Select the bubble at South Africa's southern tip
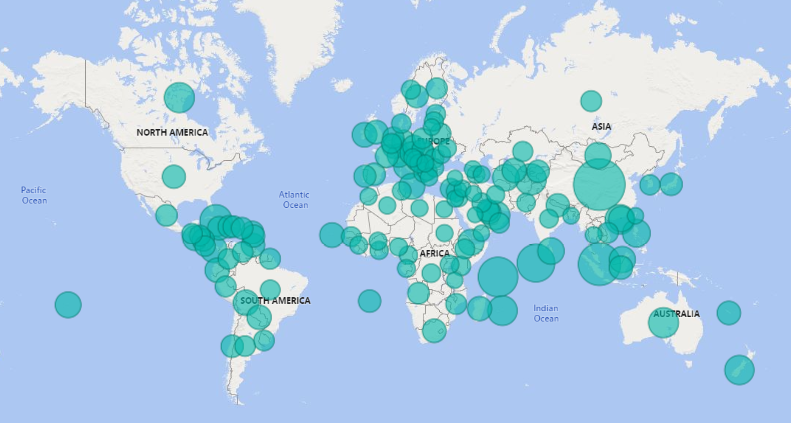 434,331
